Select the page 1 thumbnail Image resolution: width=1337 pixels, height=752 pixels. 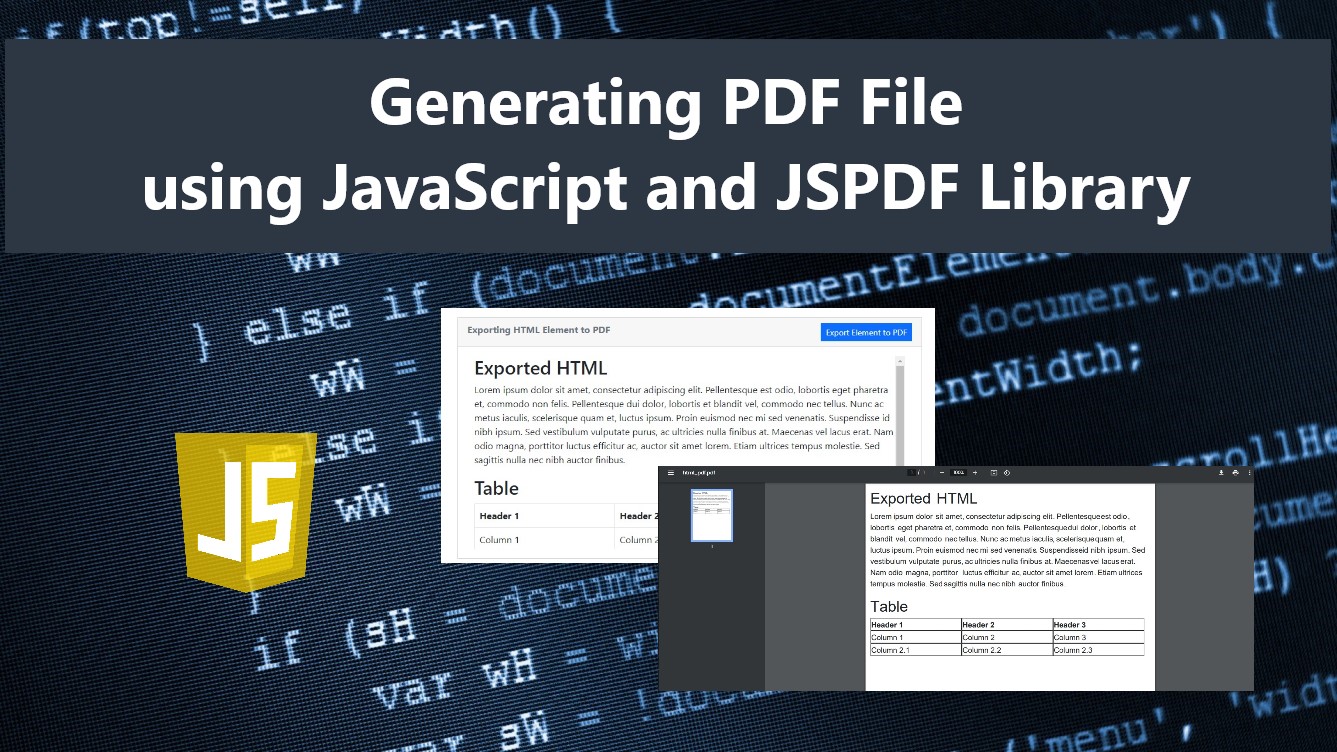pos(711,514)
